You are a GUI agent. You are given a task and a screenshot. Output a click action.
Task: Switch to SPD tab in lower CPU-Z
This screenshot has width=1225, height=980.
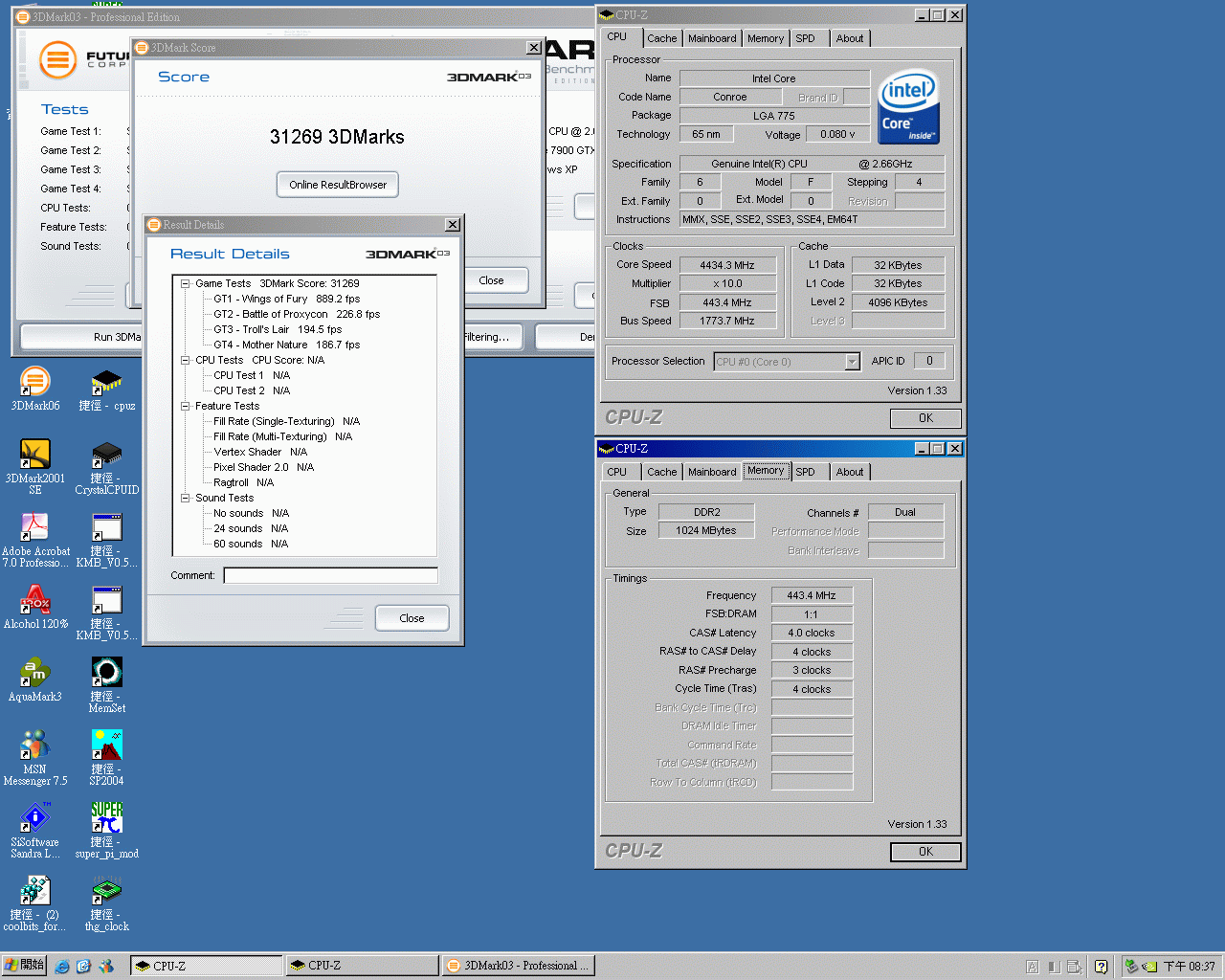click(805, 472)
